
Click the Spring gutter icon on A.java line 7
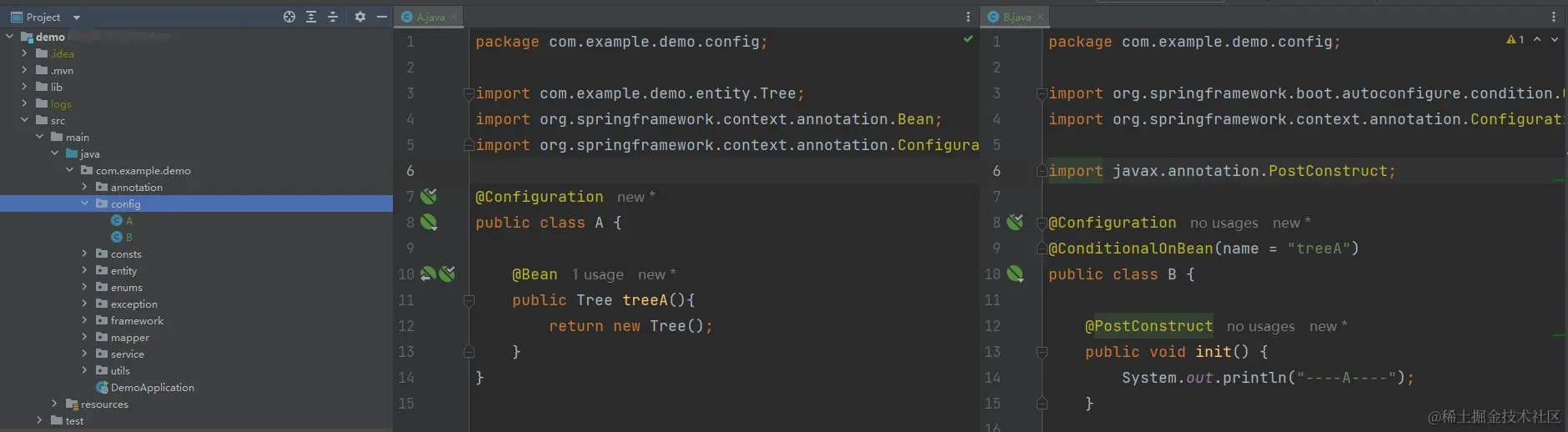pos(429,197)
